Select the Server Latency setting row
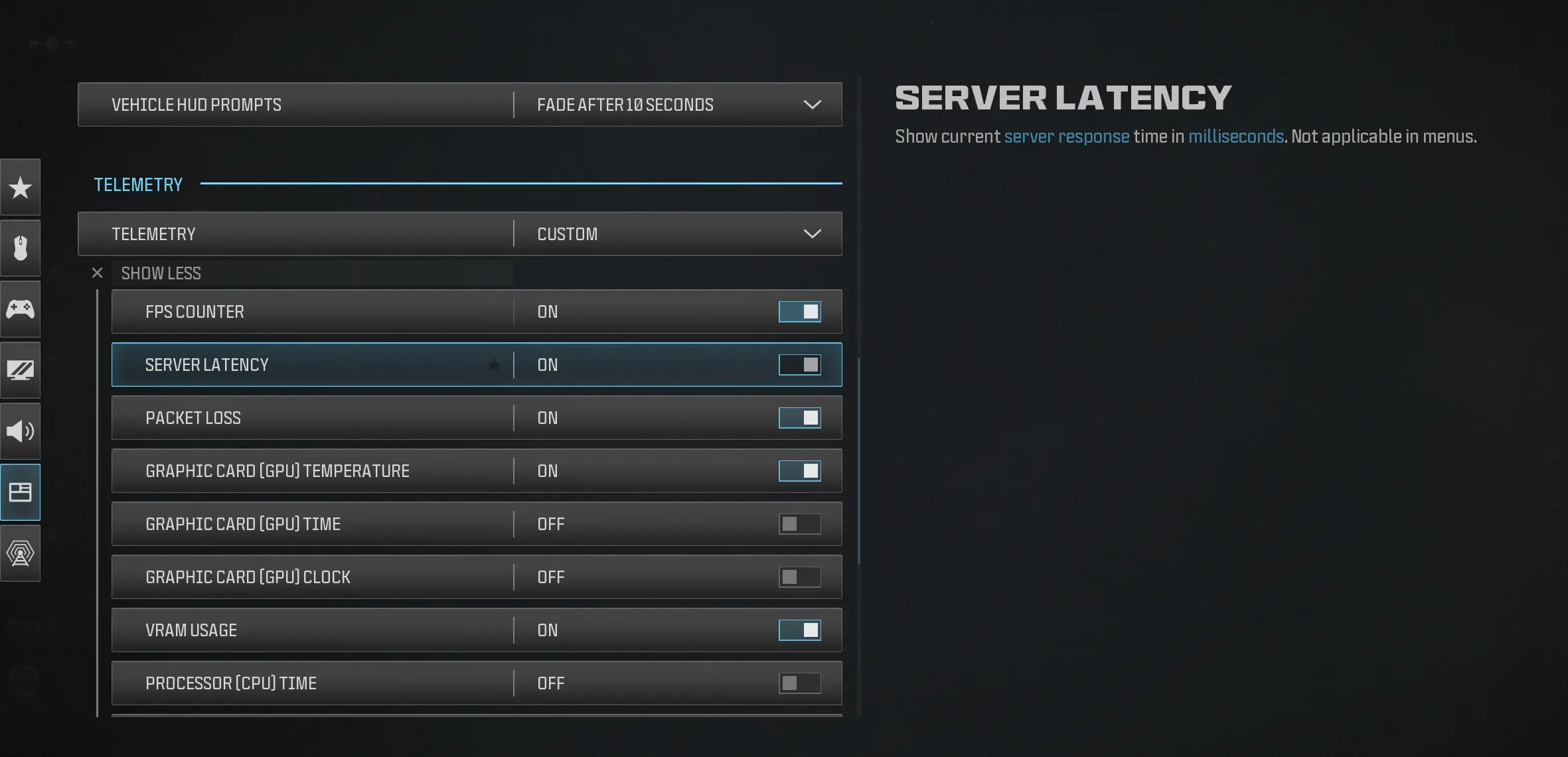 [299, 365]
